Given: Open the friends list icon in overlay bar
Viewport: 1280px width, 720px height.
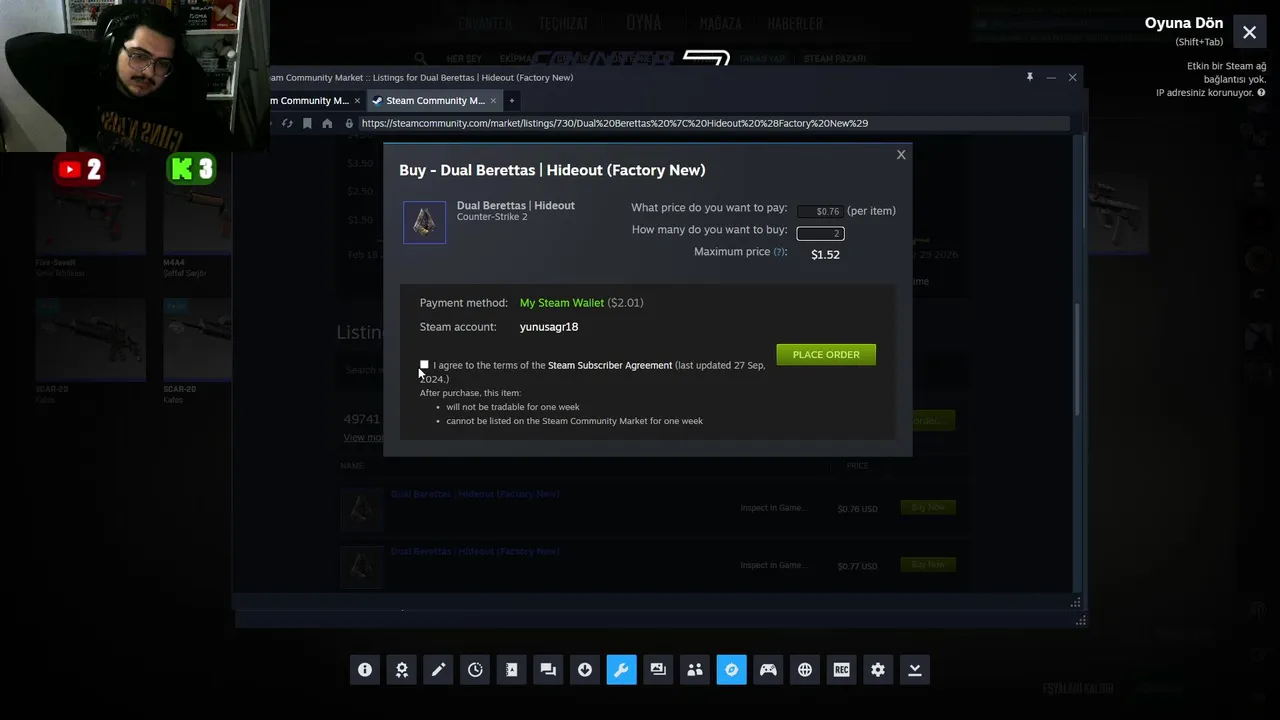Looking at the screenshot, I should coord(695,670).
